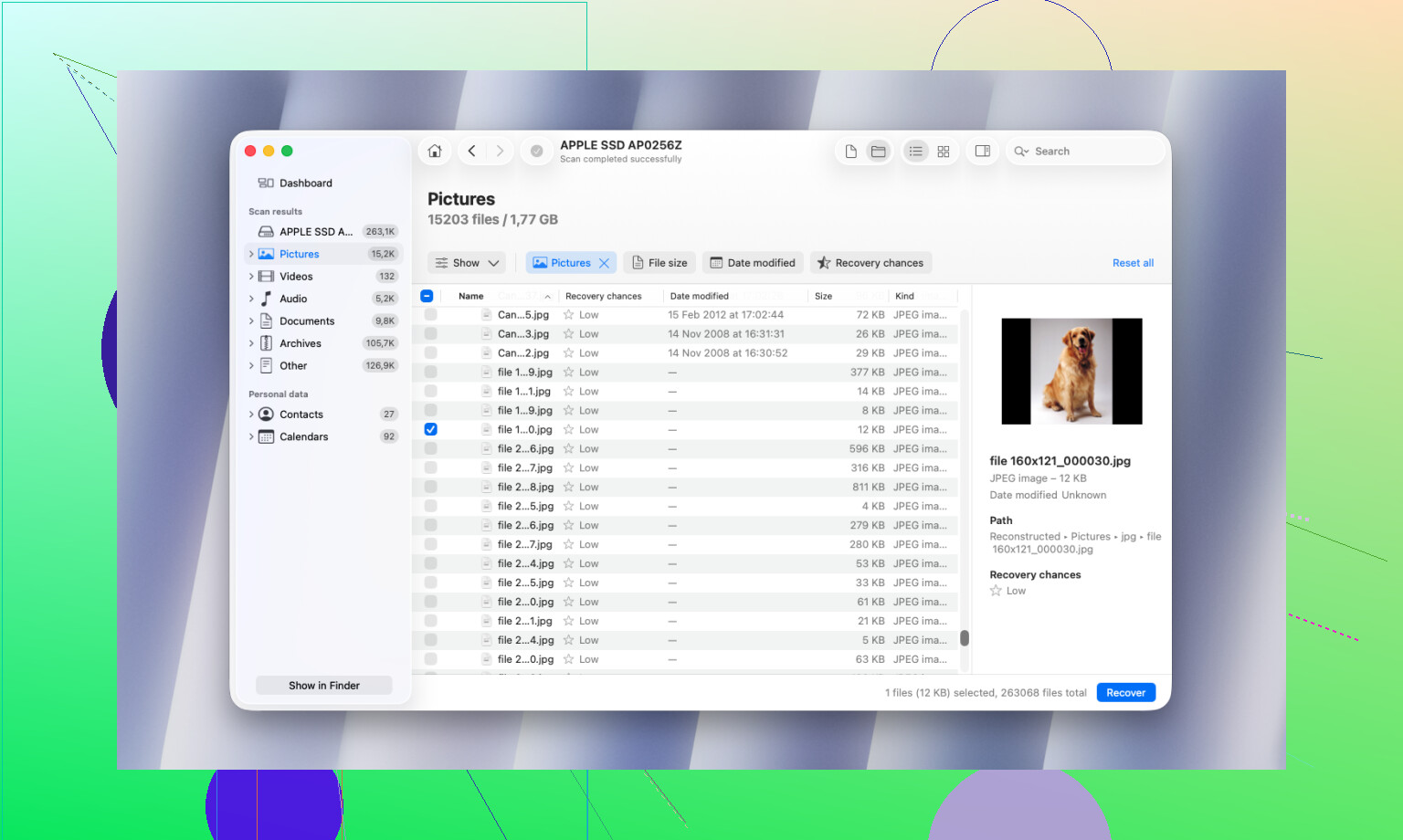Open the Date modified filter button
Screen dimensions: 1403x840
pyautogui.click(x=753, y=263)
